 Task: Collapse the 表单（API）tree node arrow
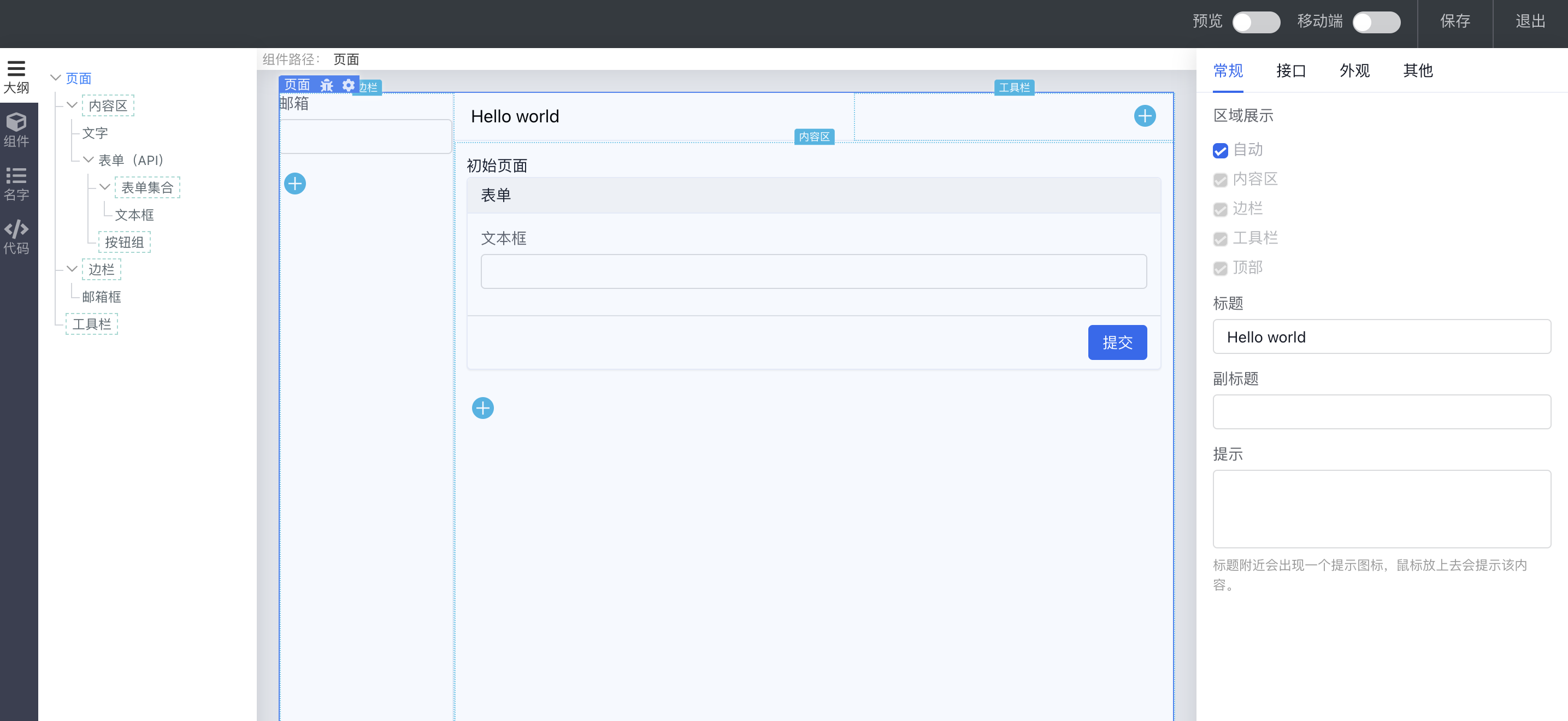coord(89,159)
